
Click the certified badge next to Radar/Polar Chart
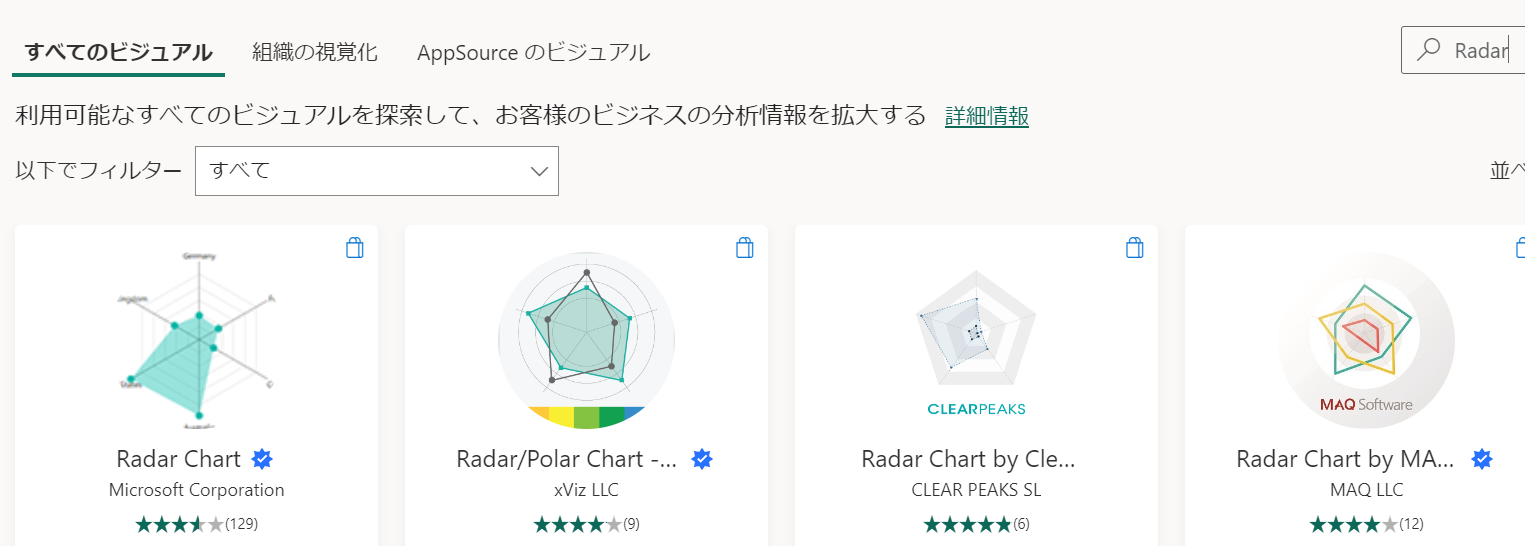tap(702, 459)
